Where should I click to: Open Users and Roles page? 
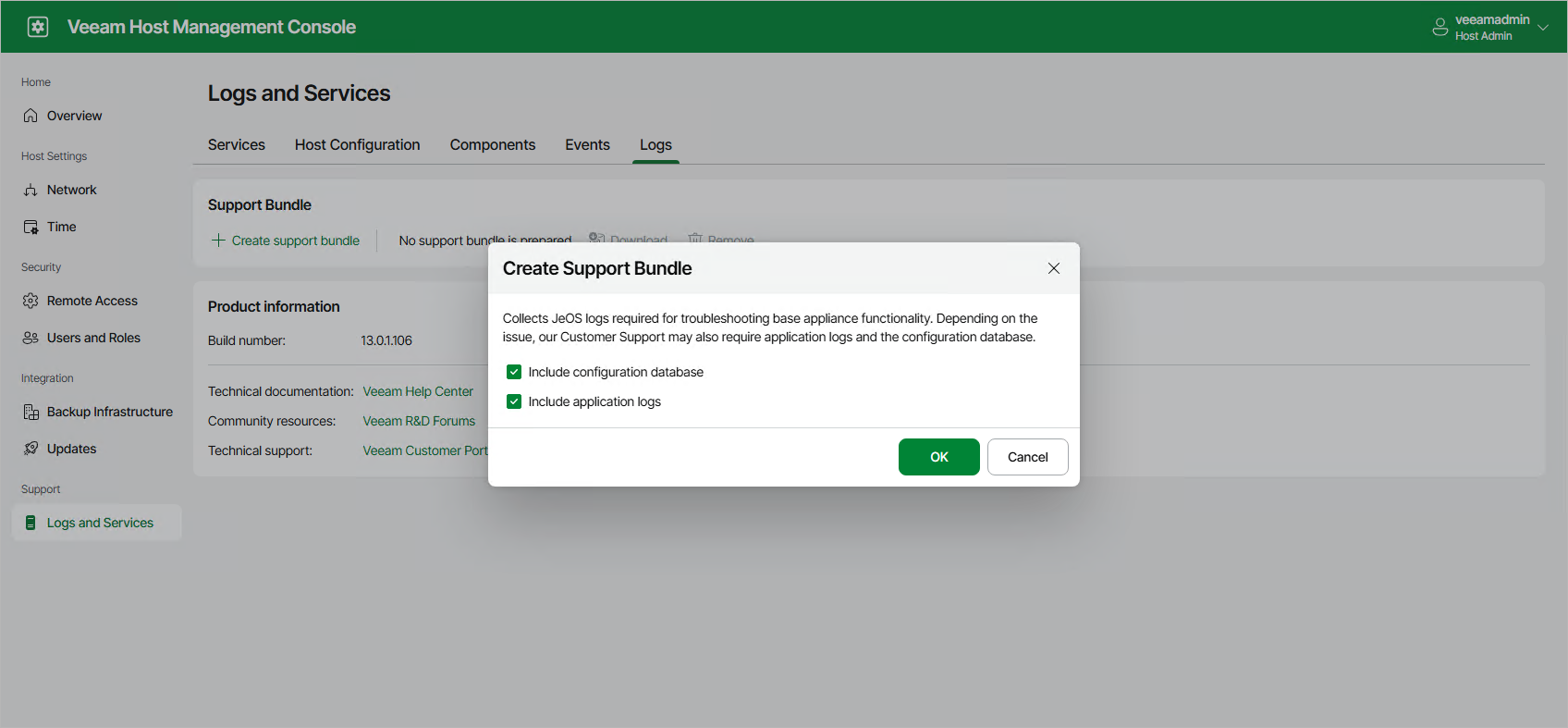[97, 338]
